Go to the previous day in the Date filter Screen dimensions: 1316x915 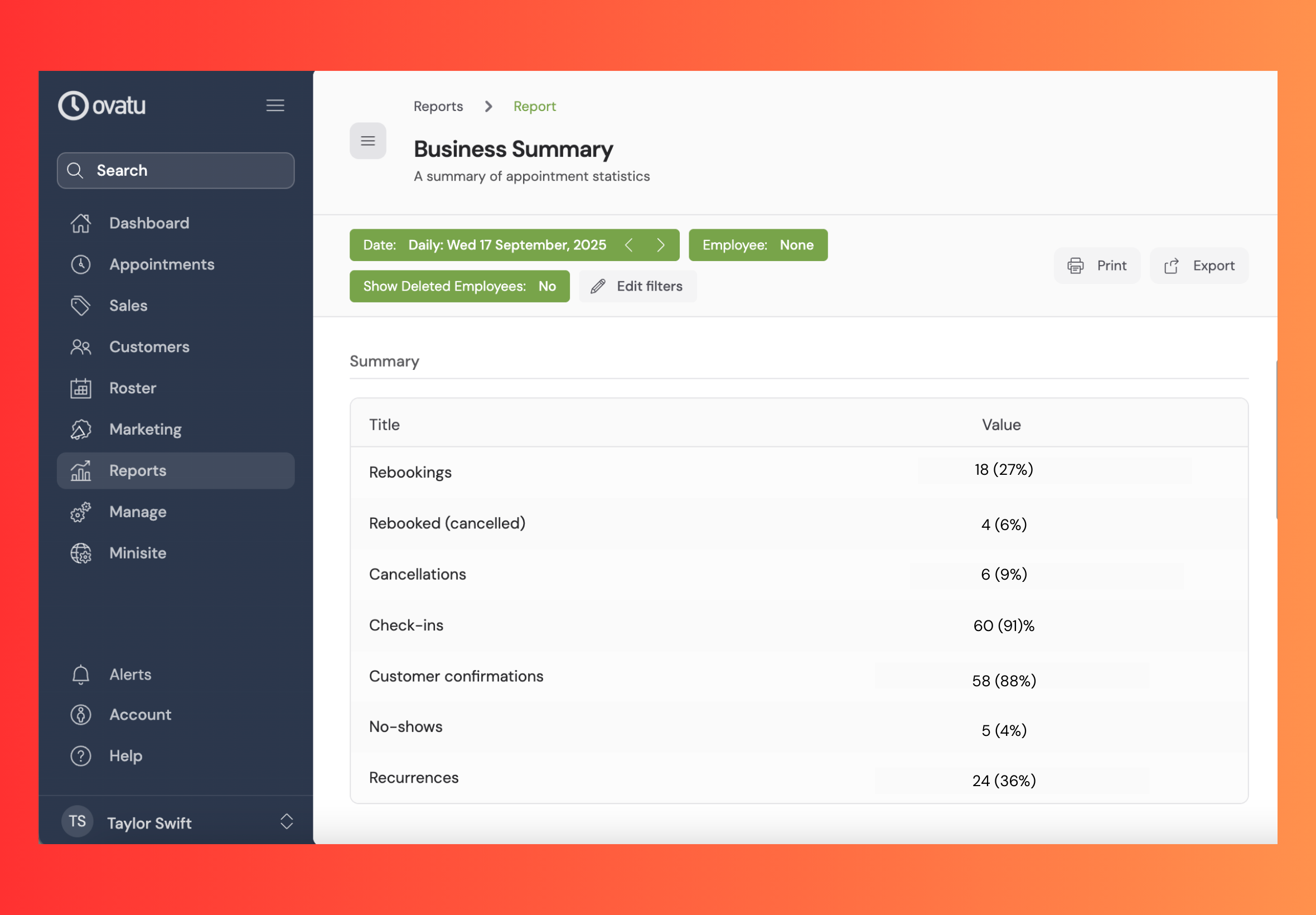628,245
